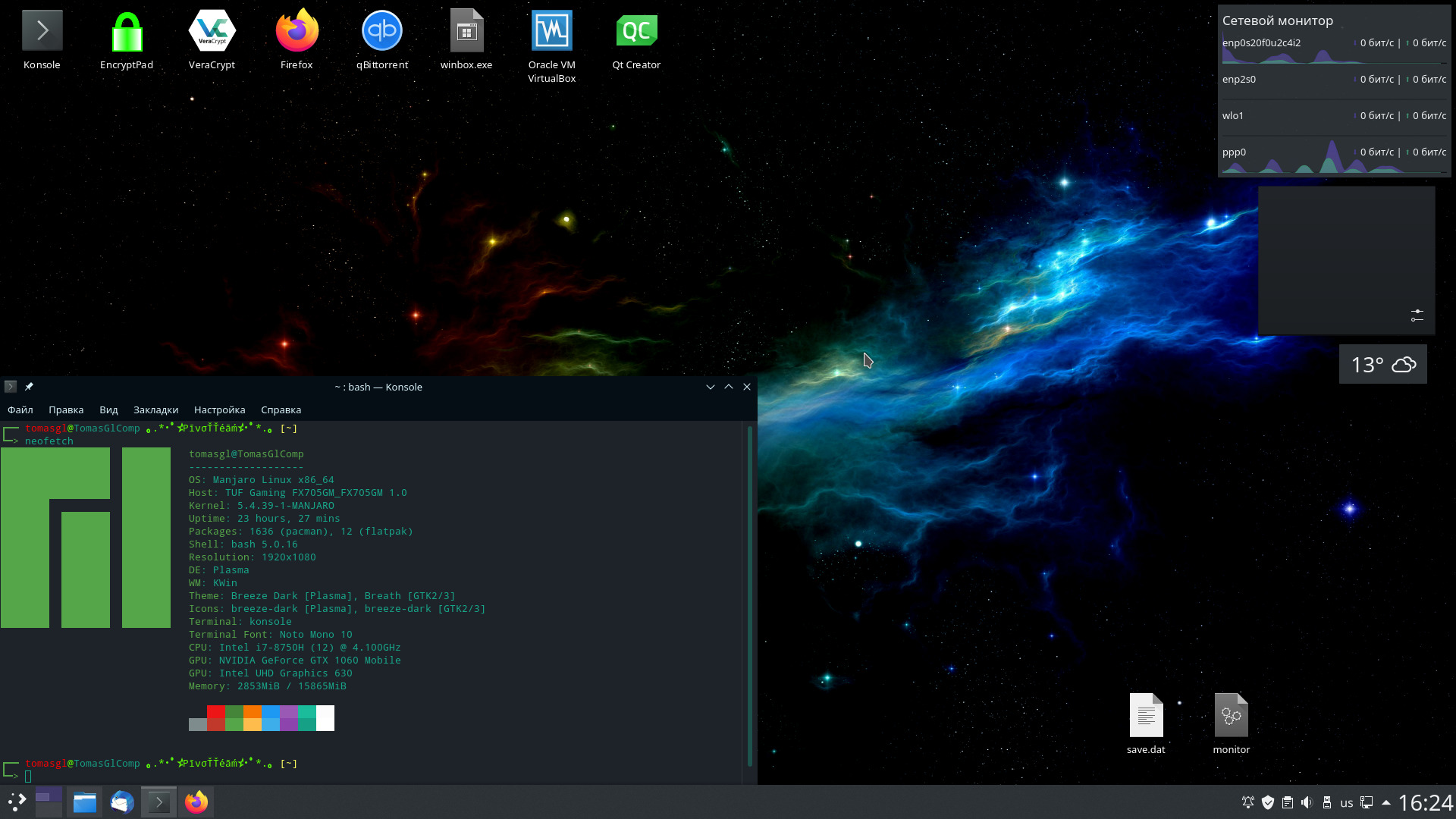The width and height of the screenshot is (1456, 819).
Task: Open the EncryptPad desktop shortcut
Action: [x=127, y=32]
